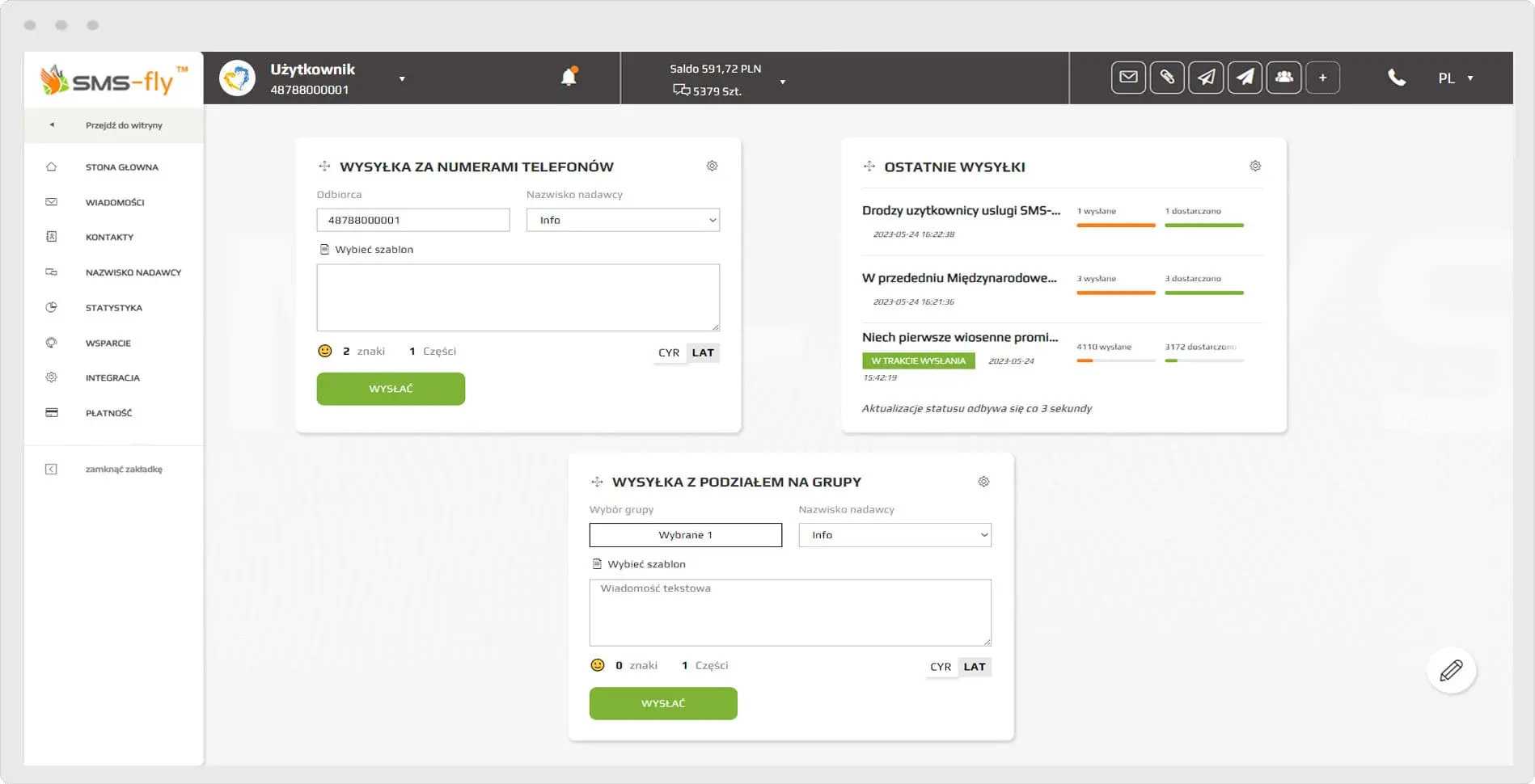Click the notification bell icon
The width and height of the screenshot is (1535, 784).
click(569, 77)
